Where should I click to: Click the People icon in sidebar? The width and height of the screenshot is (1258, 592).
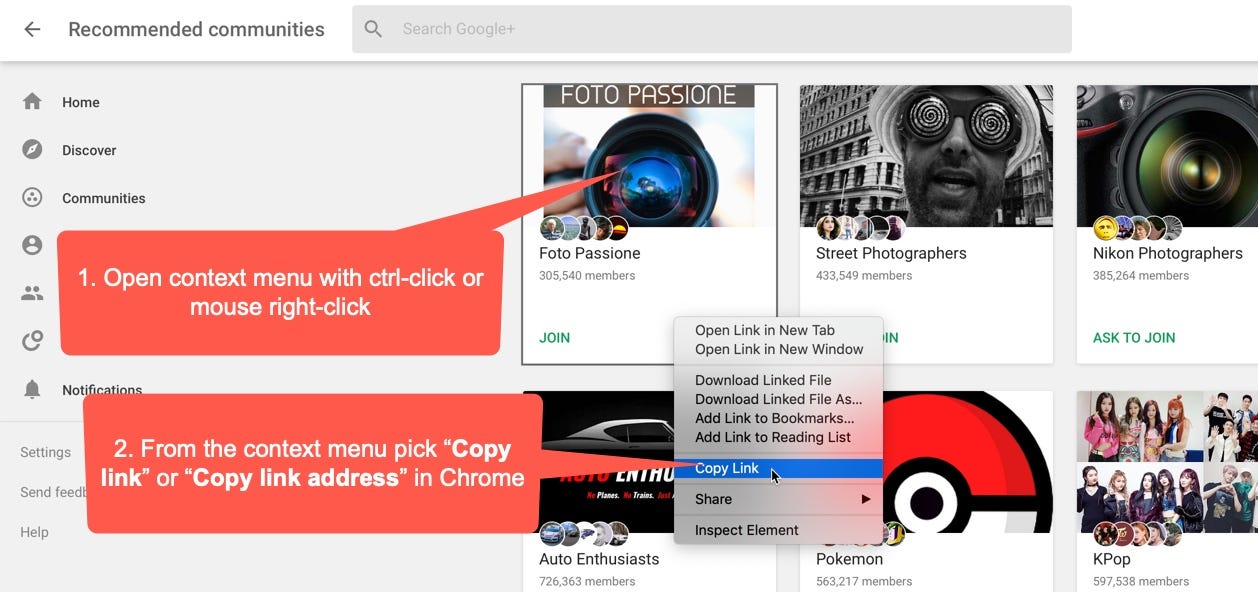32,293
